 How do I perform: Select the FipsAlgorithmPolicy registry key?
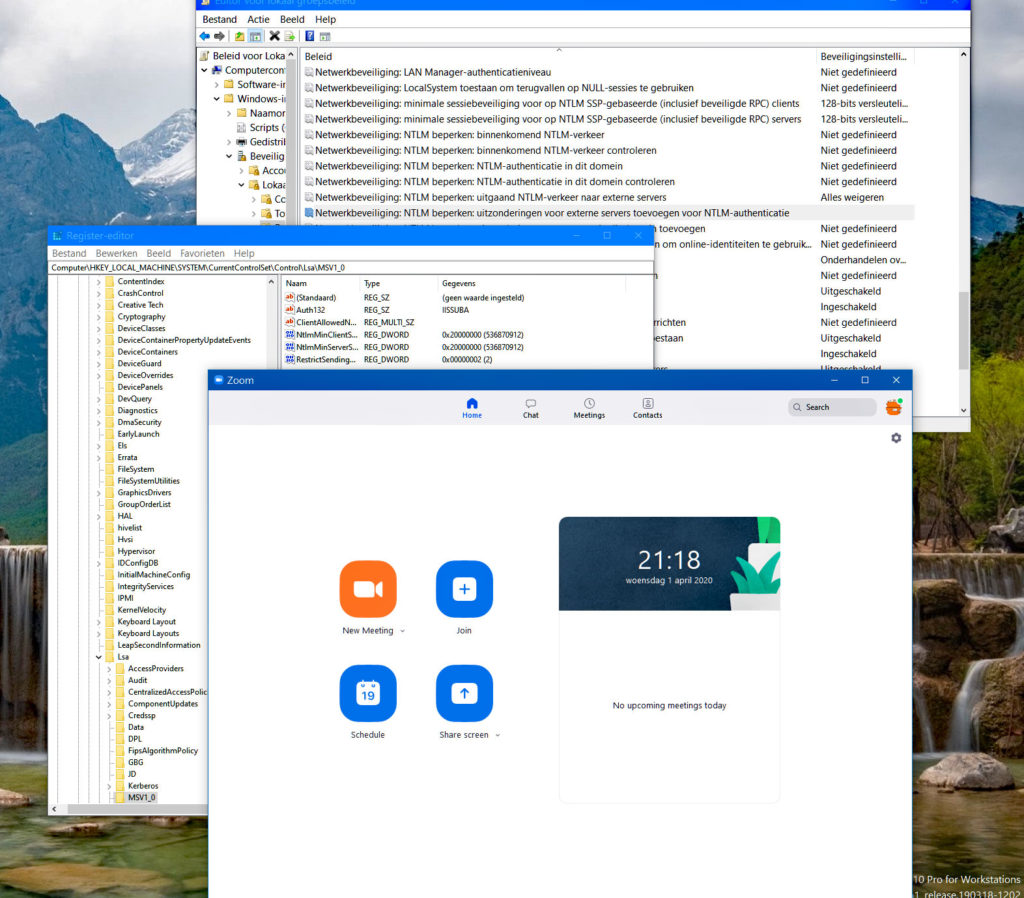pyautogui.click(x=163, y=751)
